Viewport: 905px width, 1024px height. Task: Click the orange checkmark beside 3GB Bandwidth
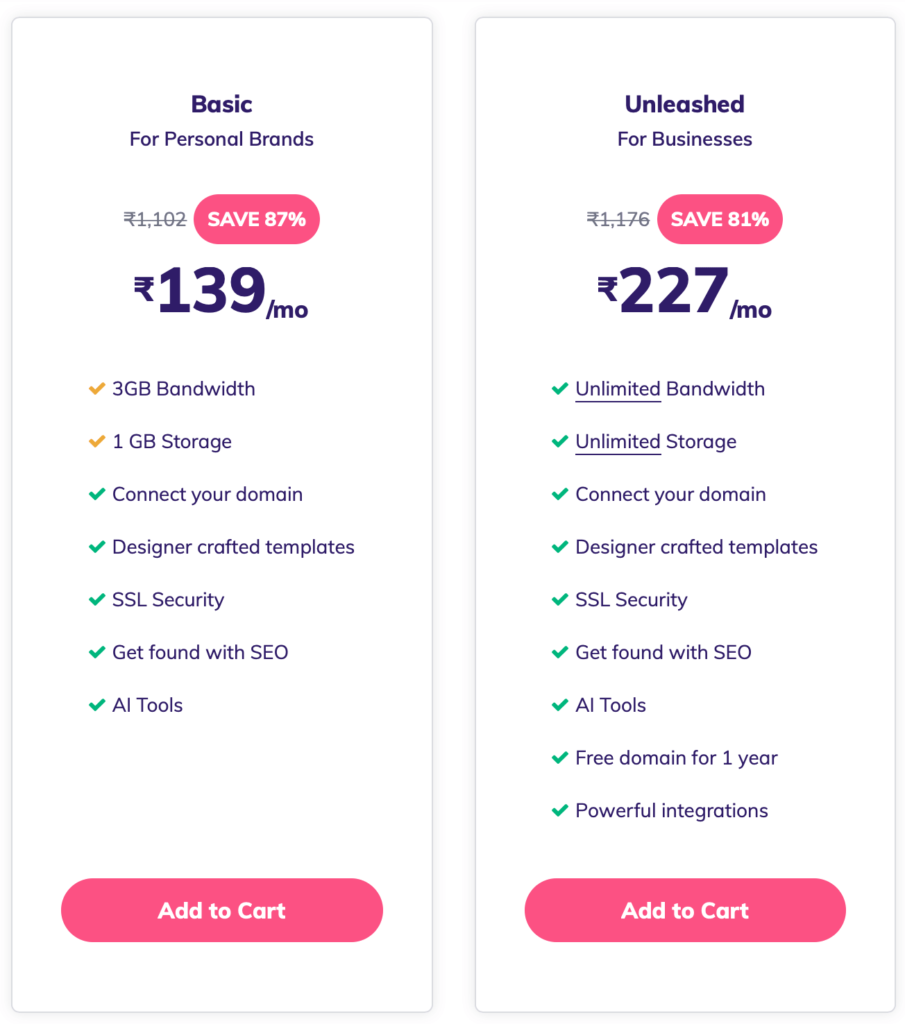(x=97, y=389)
